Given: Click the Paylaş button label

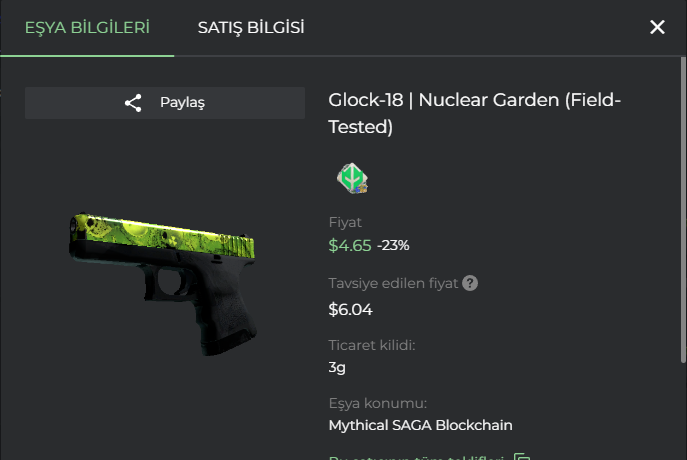Looking at the screenshot, I should 182,103.
